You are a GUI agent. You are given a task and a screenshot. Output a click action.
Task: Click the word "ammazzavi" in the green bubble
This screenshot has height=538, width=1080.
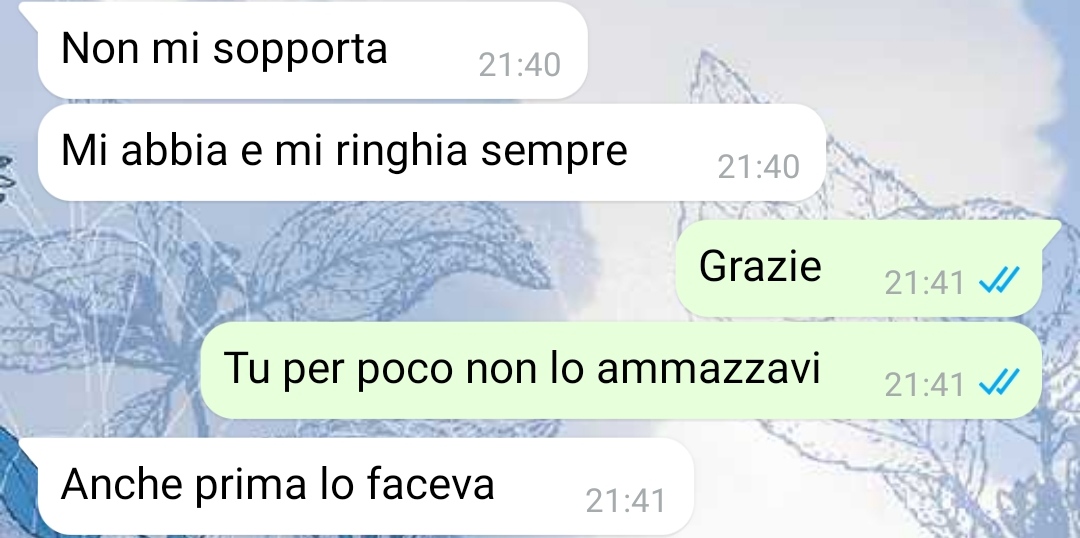(709, 369)
